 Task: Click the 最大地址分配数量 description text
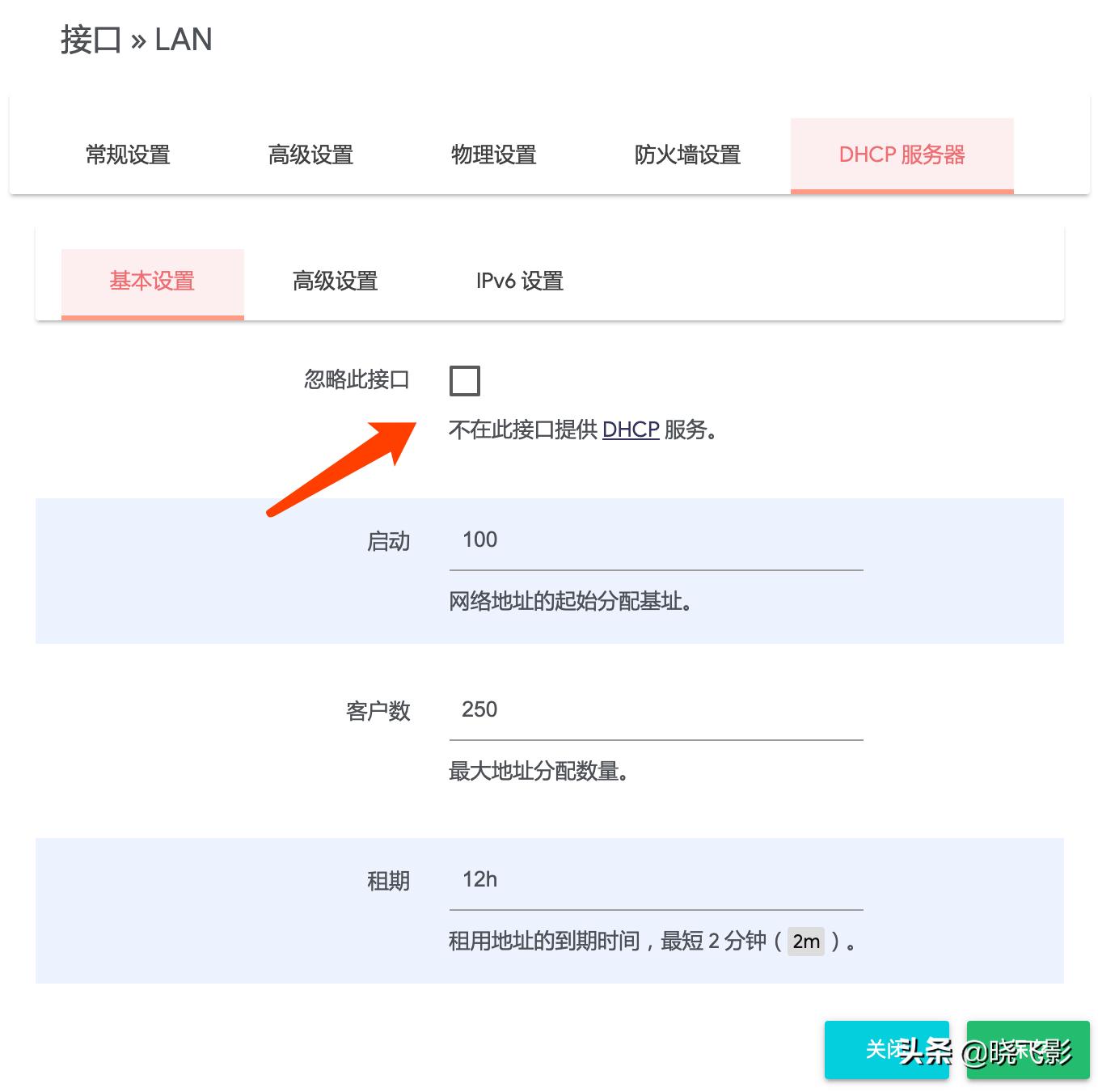pos(538,771)
